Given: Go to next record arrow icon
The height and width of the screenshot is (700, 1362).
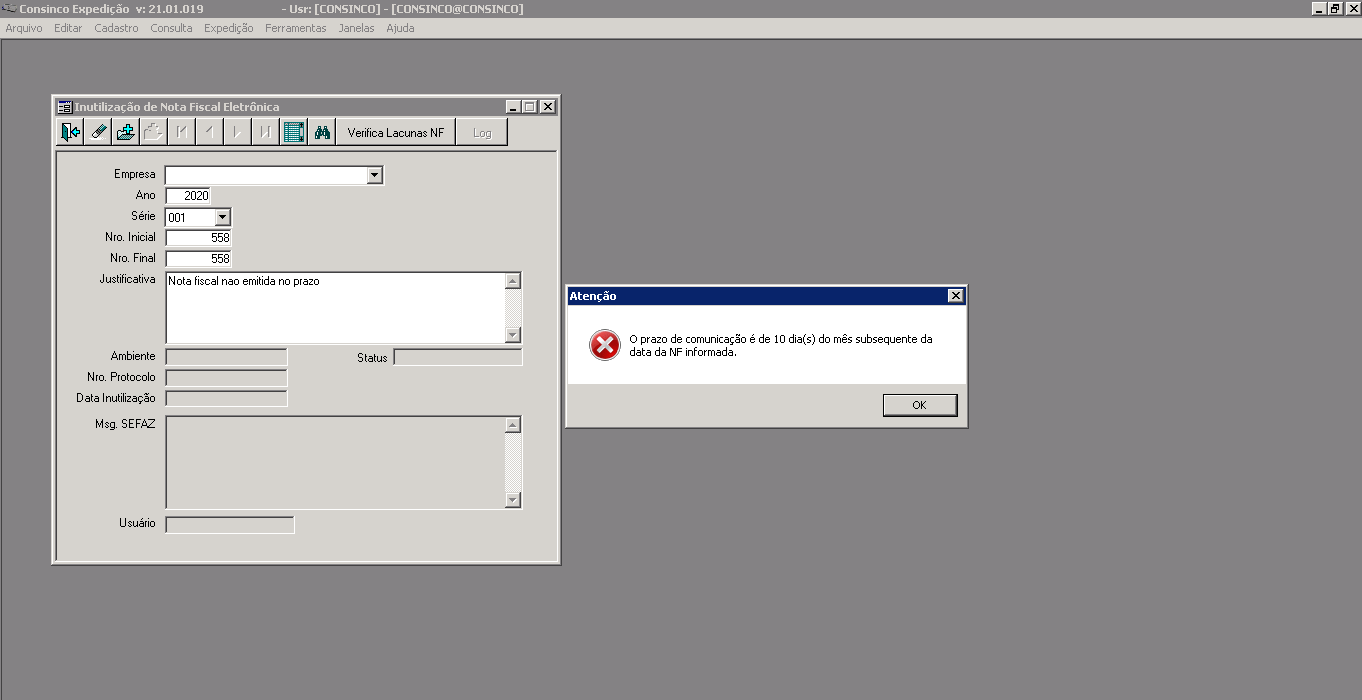Looking at the screenshot, I should (238, 132).
